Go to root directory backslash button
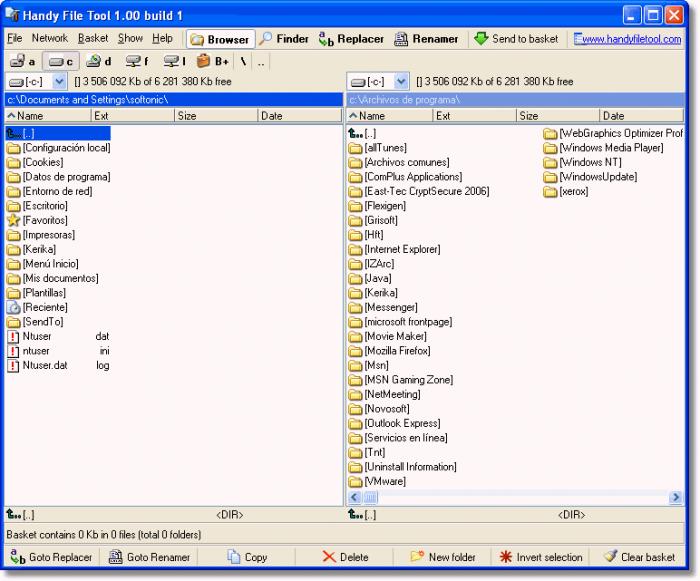This screenshot has height=581, width=700. [x=243, y=61]
